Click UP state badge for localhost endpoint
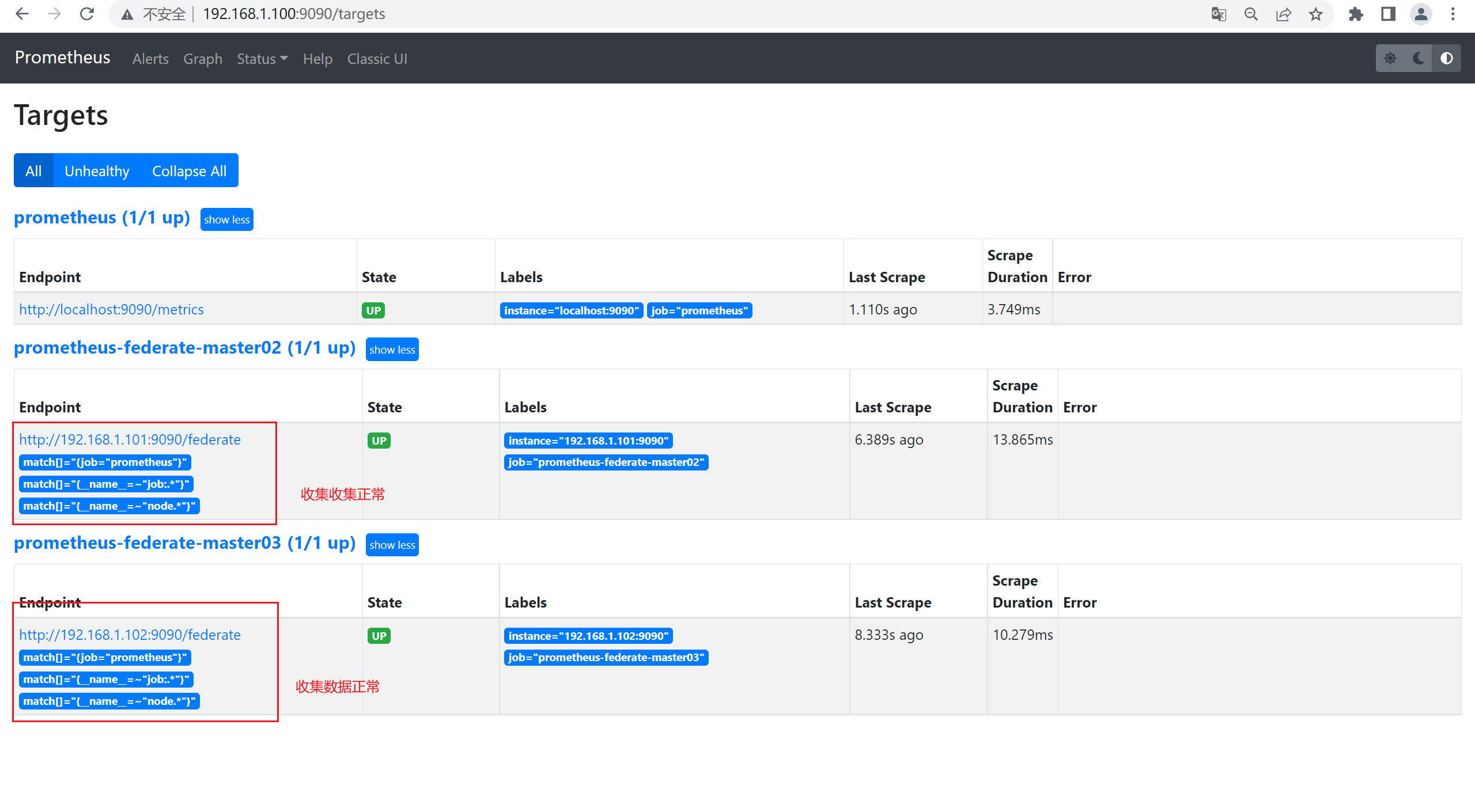The image size is (1475, 812). pyautogui.click(x=373, y=310)
